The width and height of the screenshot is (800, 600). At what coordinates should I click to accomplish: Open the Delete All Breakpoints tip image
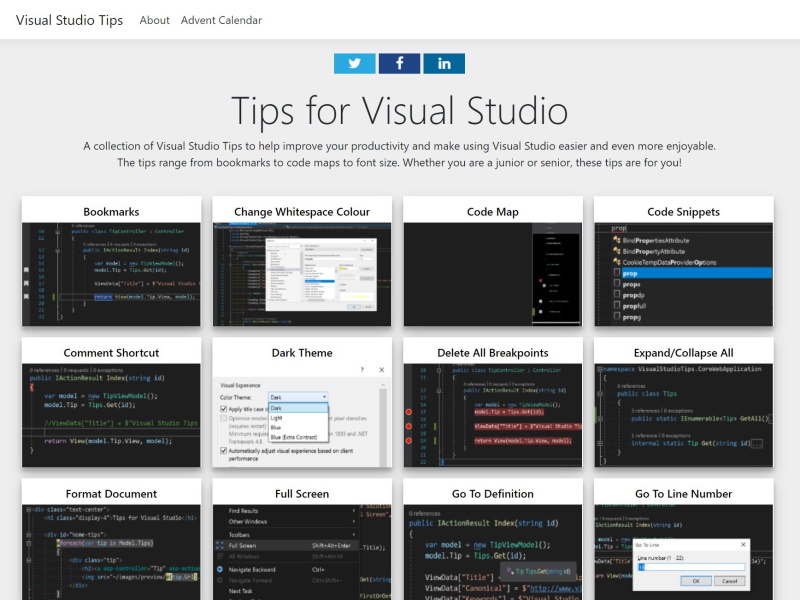[x=493, y=415]
